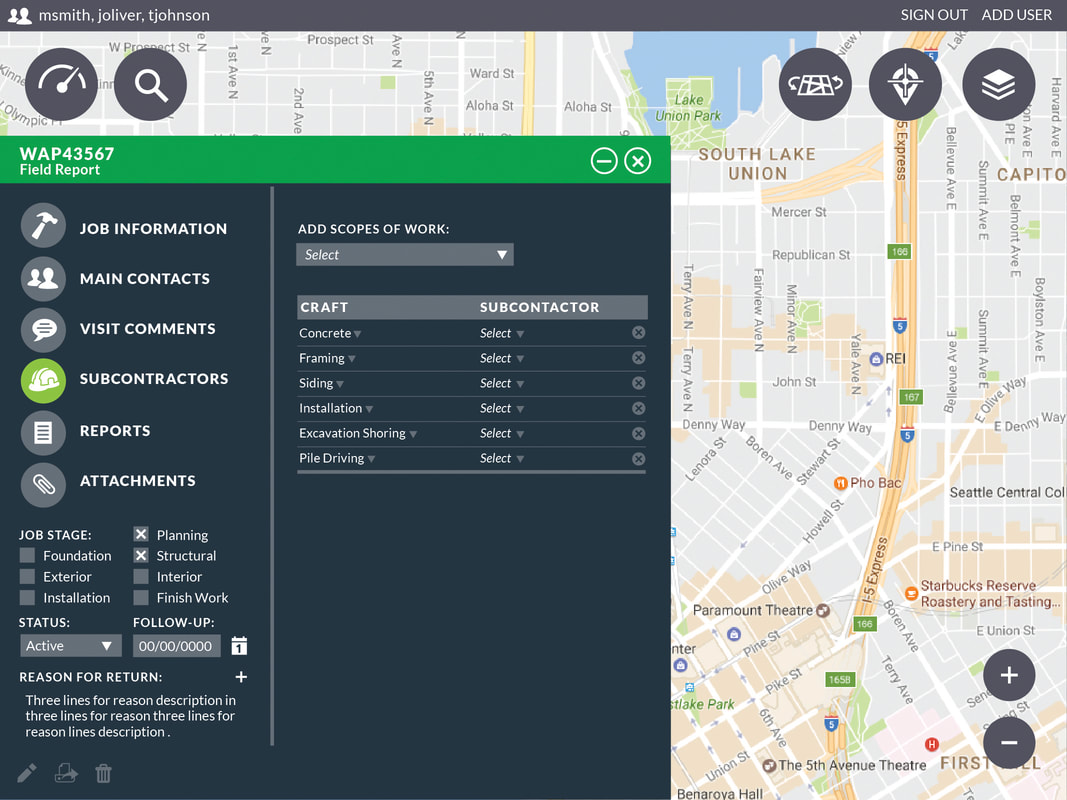
Task: Check the Foundation job stage box
Action: [x=28, y=556]
